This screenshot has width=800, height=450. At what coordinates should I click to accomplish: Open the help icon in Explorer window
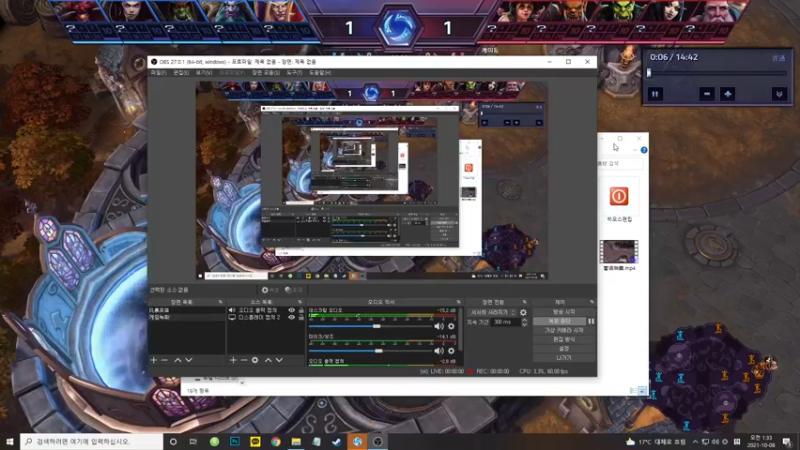click(644, 150)
